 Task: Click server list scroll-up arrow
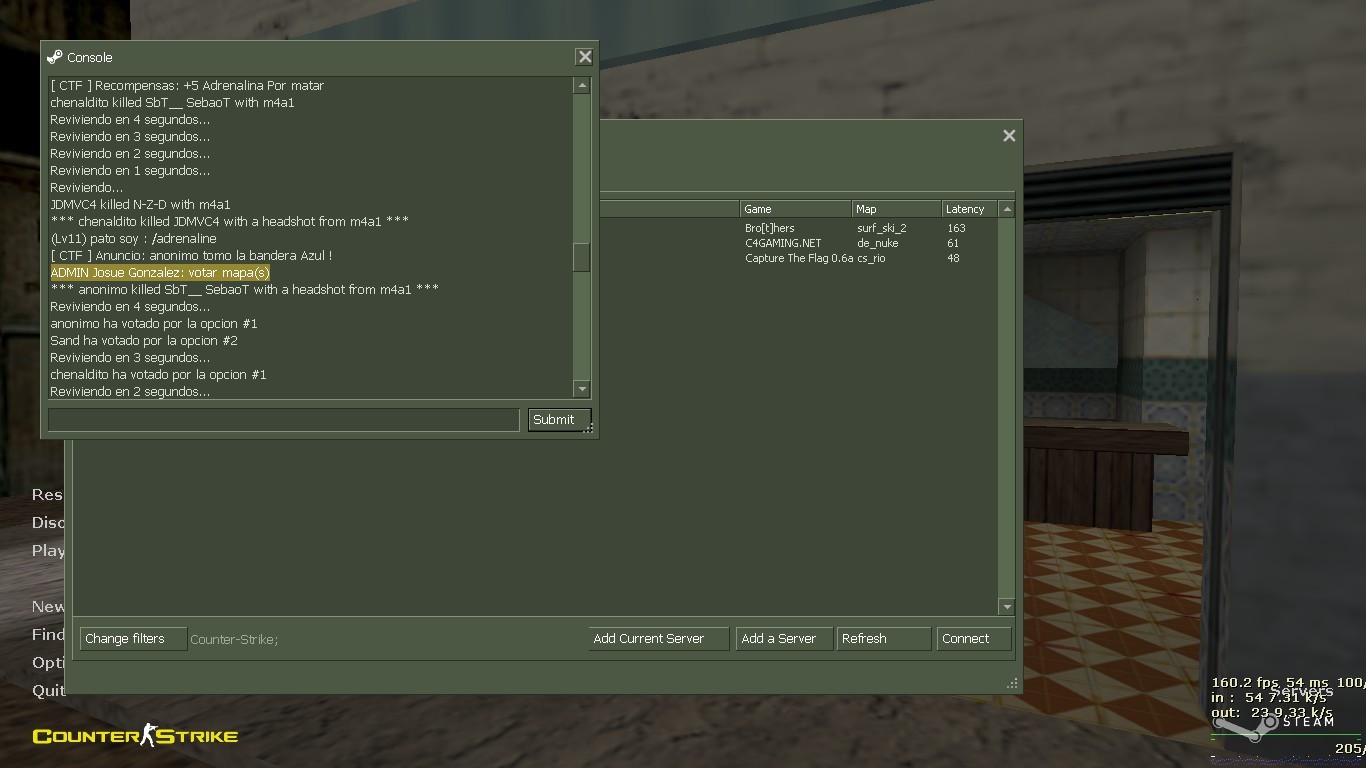tap(1006, 209)
